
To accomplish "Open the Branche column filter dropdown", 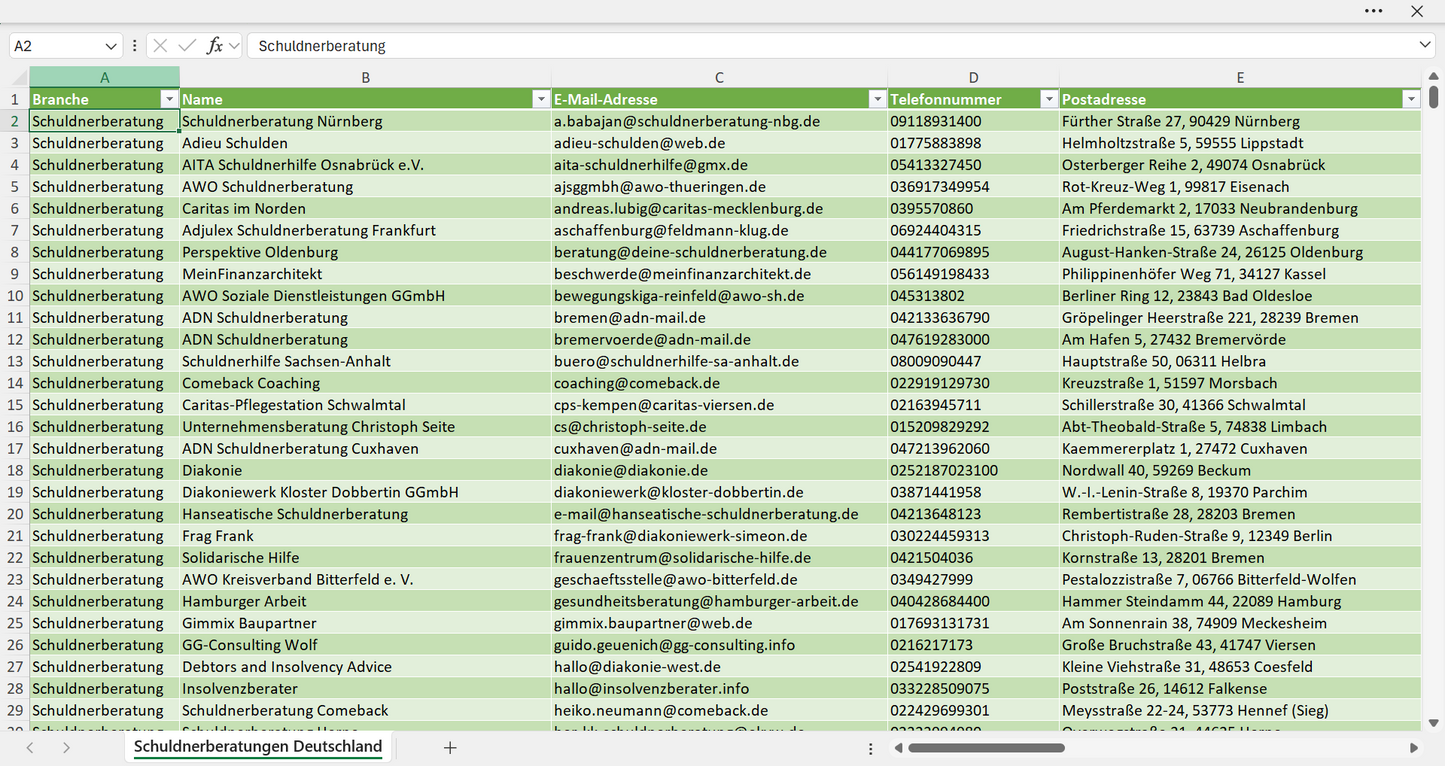I will pyautogui.click(x=169, y=99).
